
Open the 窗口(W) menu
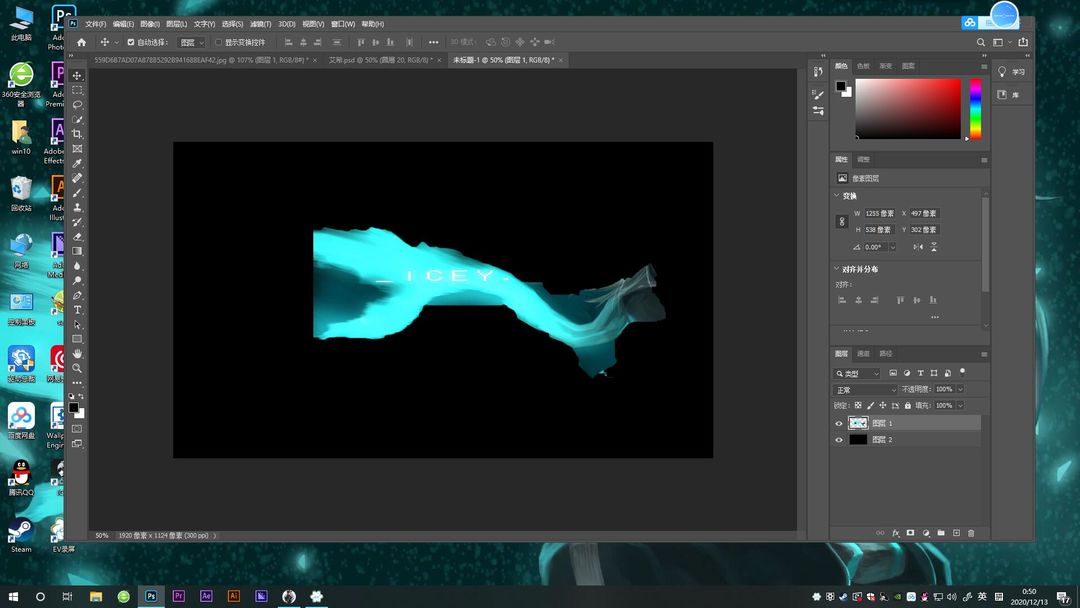343,24
